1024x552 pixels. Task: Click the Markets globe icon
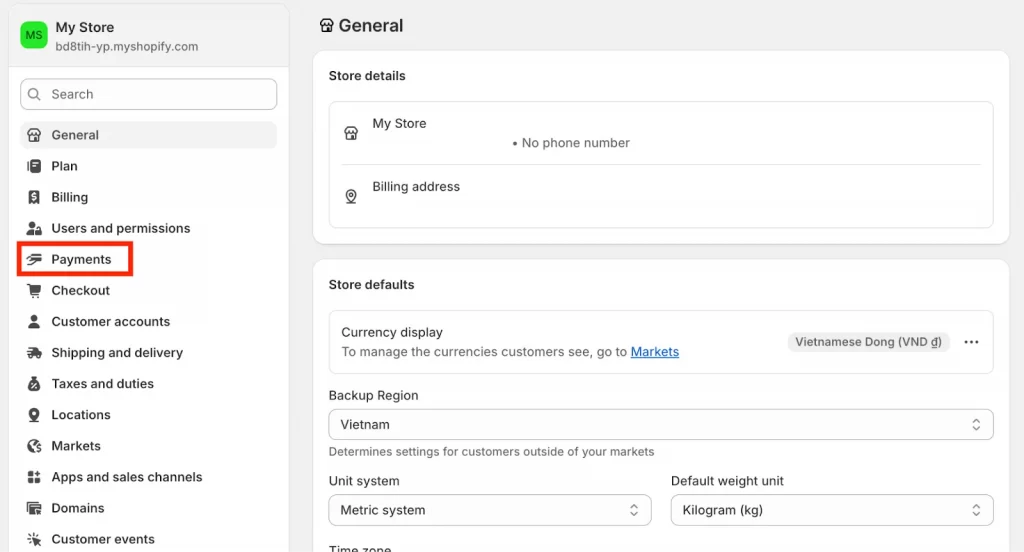click(34, 446)
